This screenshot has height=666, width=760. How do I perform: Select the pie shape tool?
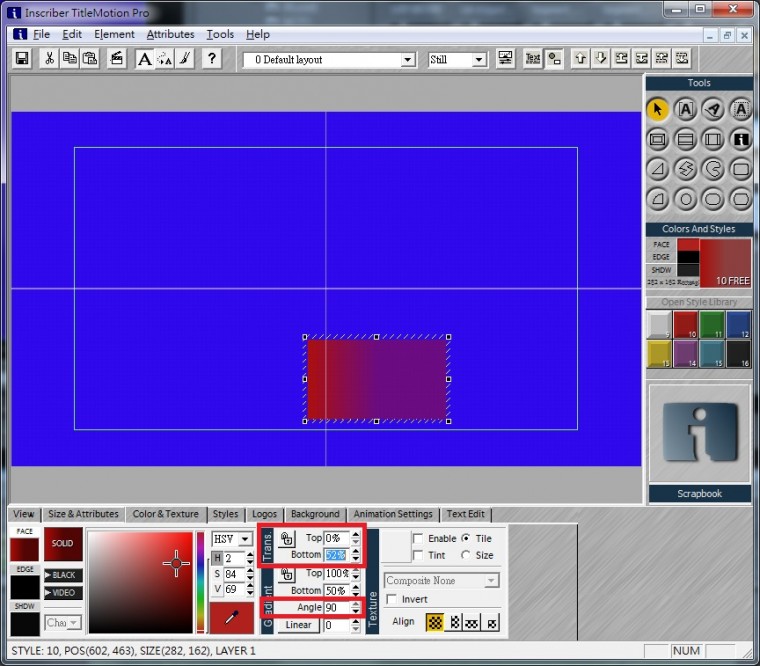point(713,169)
